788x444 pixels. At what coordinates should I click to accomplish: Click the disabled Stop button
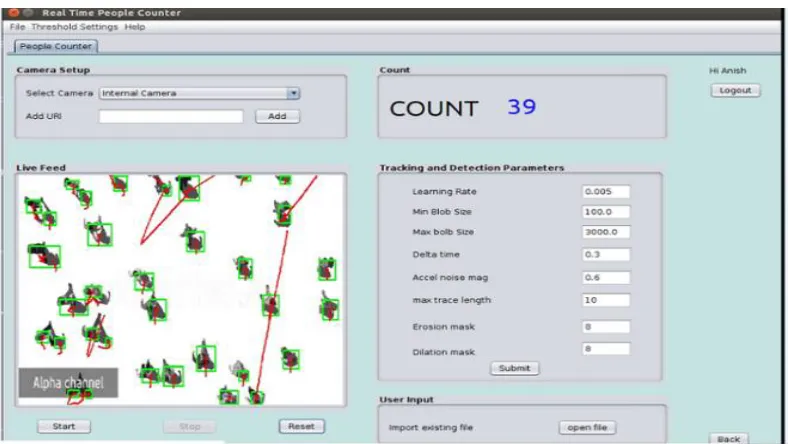(189, 426)
